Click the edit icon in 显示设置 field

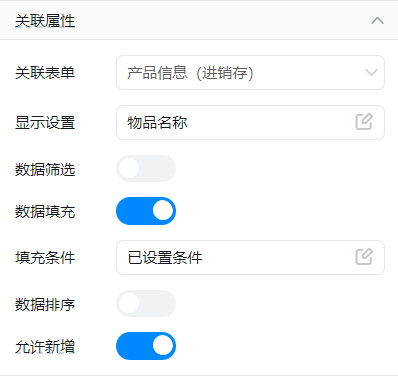[364, 122]
